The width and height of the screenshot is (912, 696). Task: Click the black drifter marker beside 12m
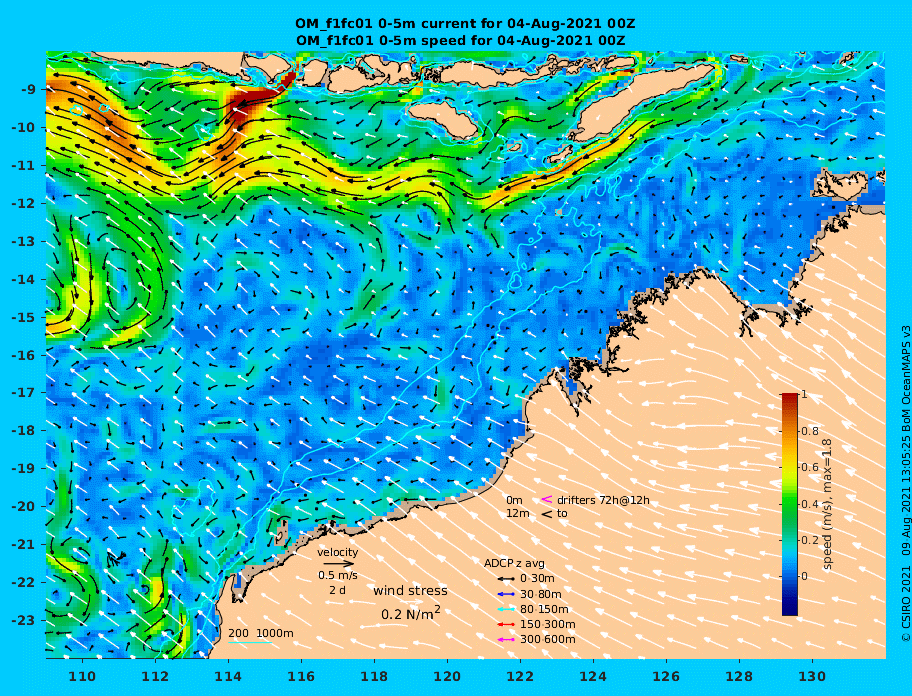pos(547,513)
